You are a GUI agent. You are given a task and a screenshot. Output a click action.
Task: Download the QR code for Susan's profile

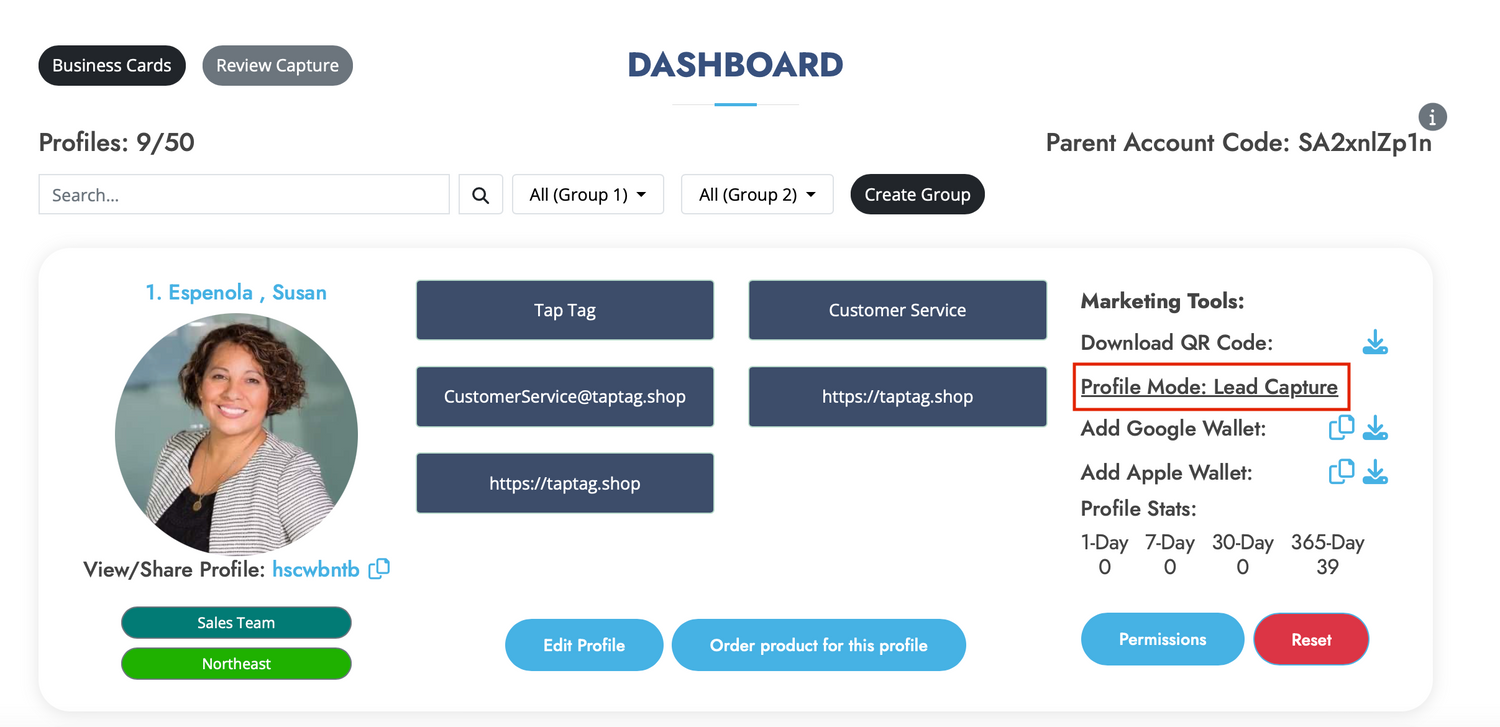tap(1375, 342)
